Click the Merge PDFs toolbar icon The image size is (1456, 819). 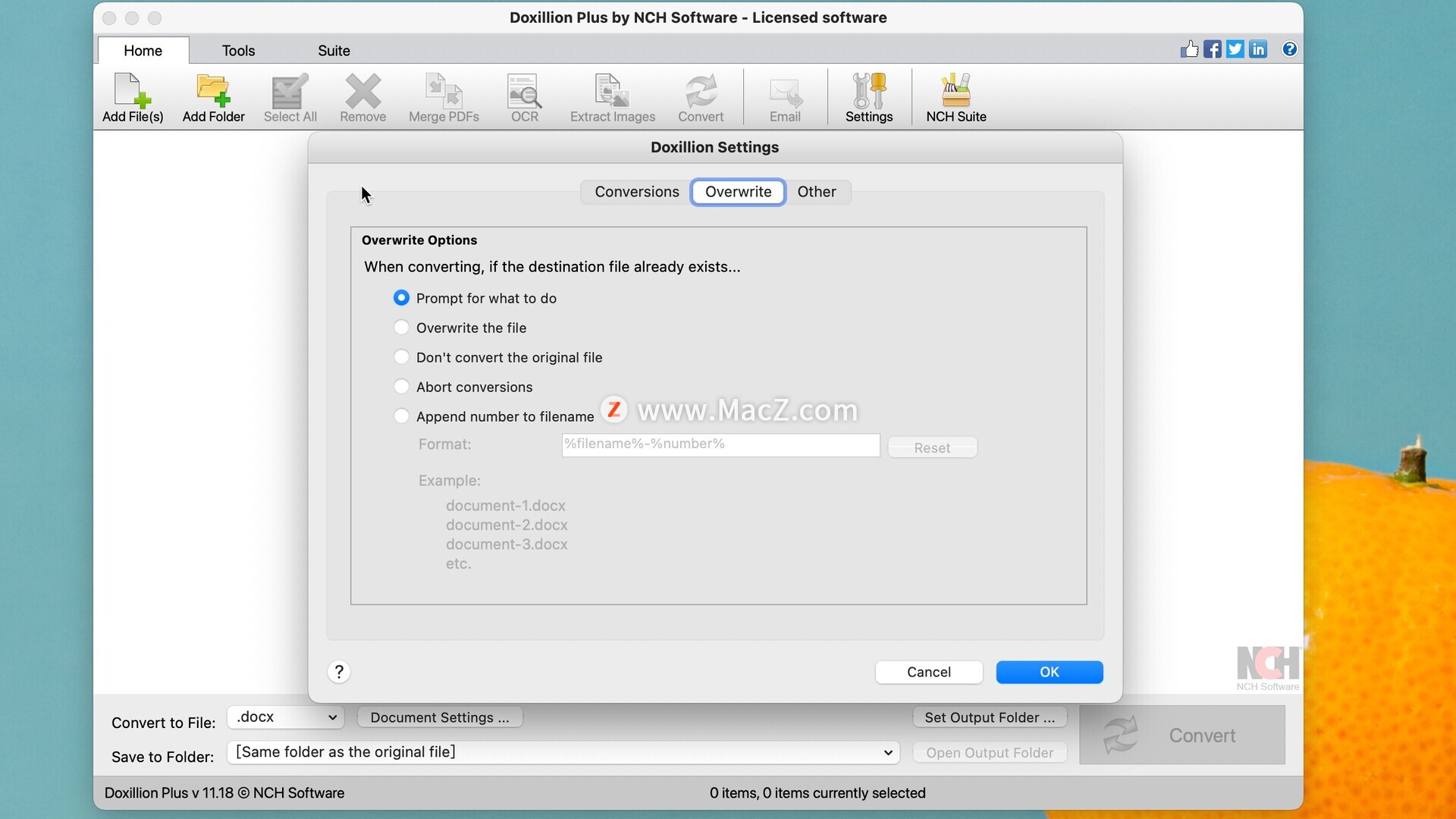[x=444, y=97]
